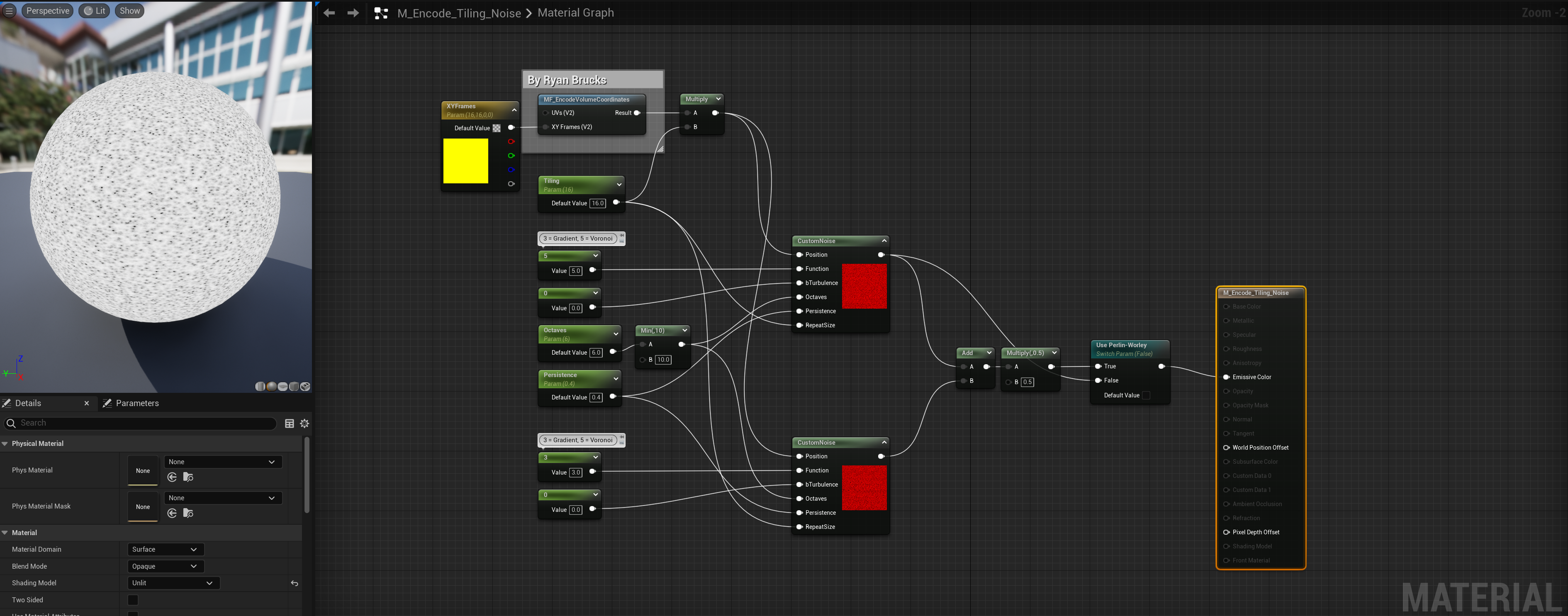The height and width of the screenshot is (616, 1568).
Task: Browse to Phys Material in Content Browser
Action: point(188,477)
